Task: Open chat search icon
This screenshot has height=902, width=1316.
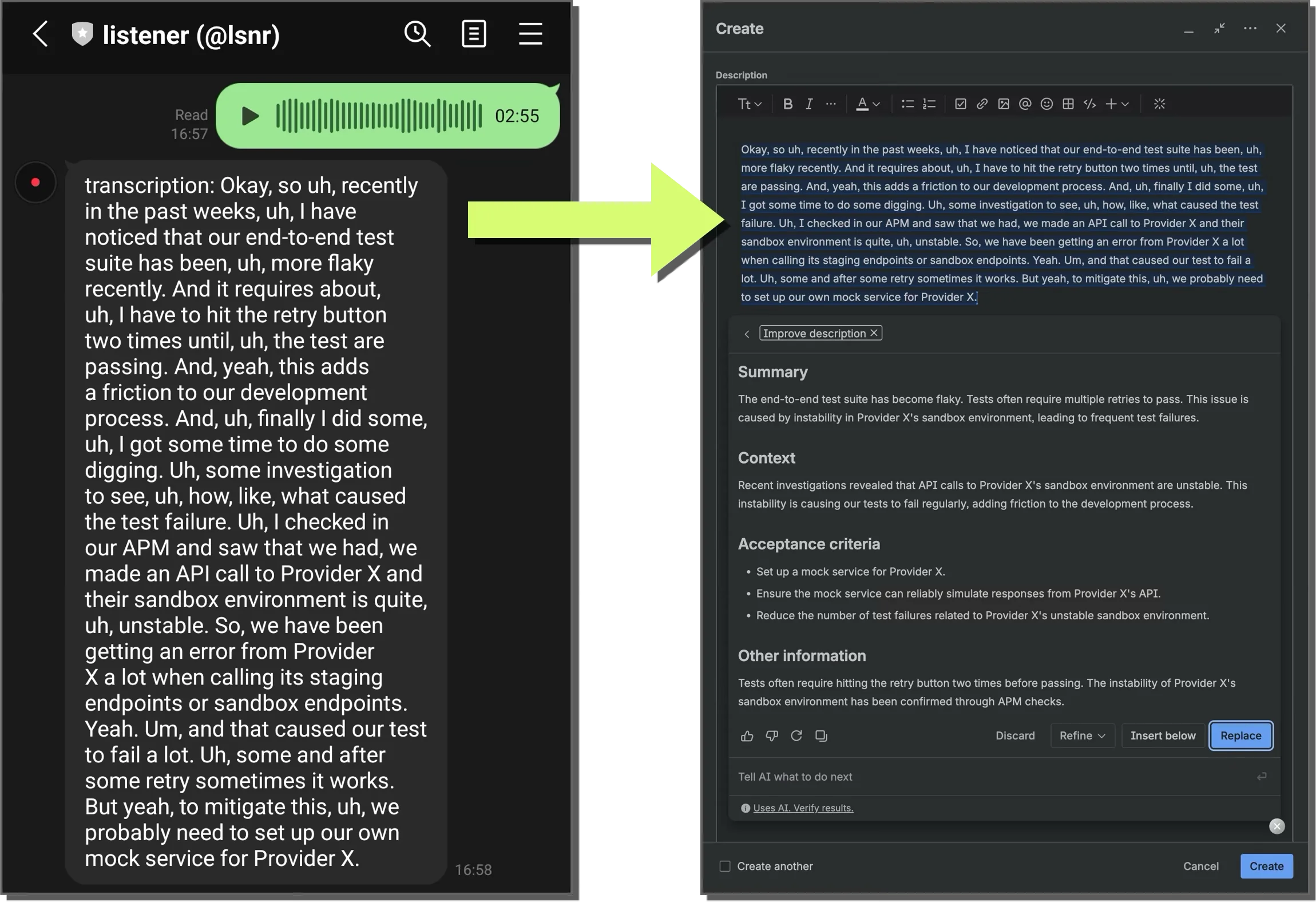Action: [x=417, y=34]
